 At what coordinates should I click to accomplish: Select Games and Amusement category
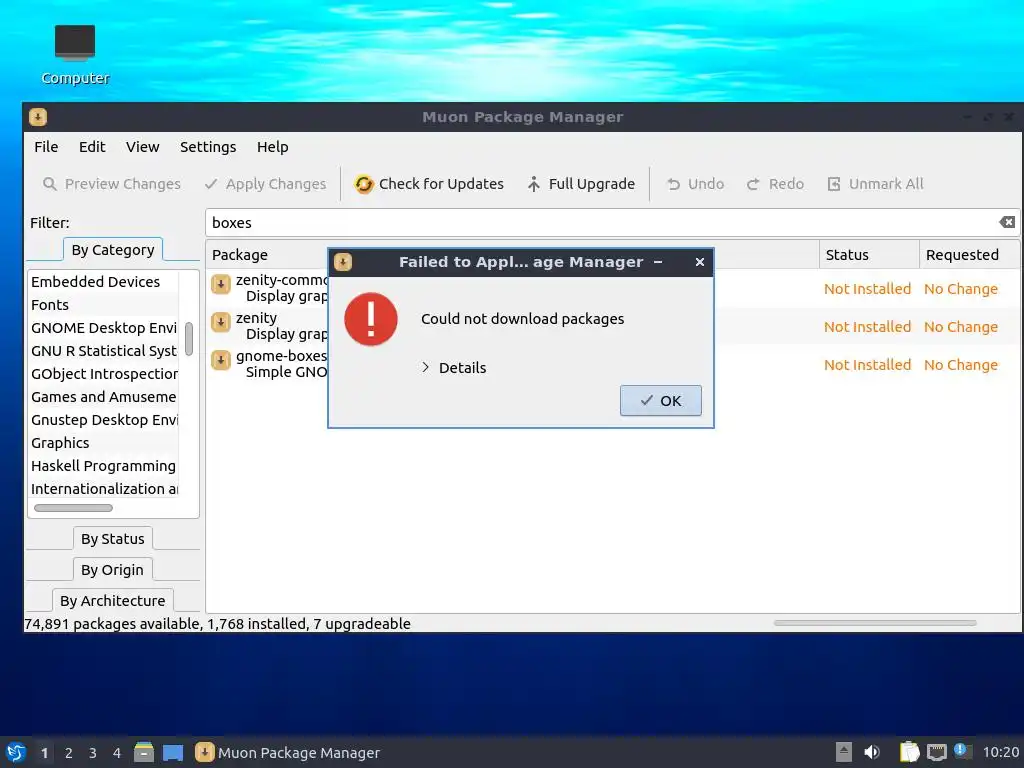[103, 396]
